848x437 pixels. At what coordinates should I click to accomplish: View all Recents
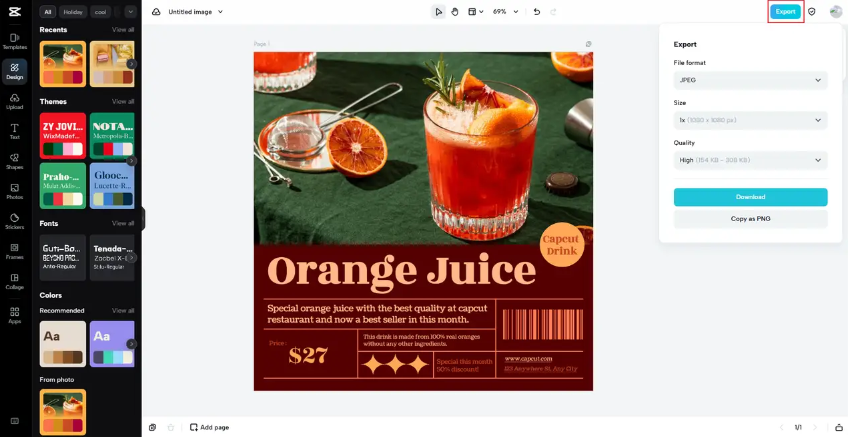point(123,30)
